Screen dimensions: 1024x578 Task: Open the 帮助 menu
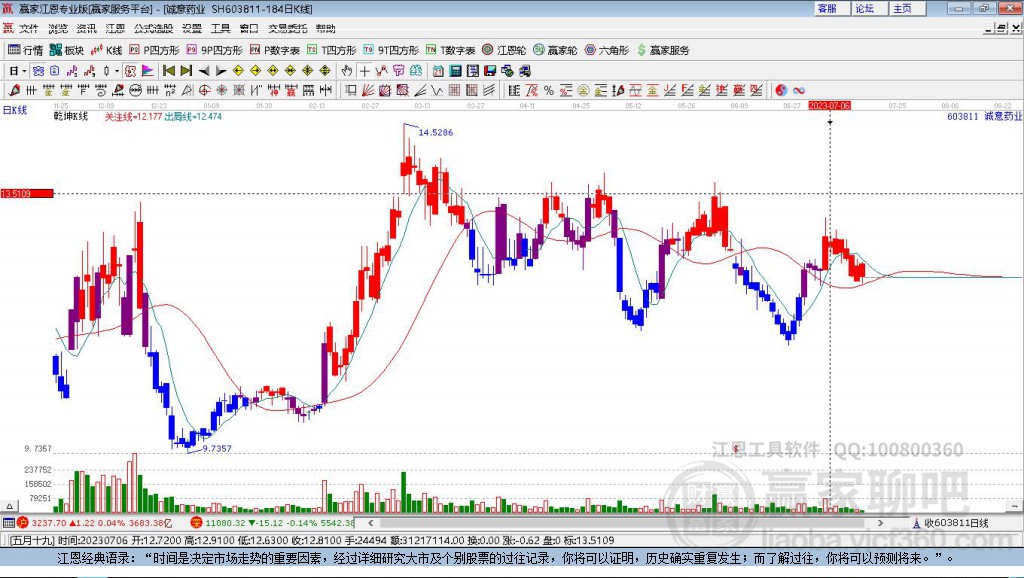pos(326,28)
